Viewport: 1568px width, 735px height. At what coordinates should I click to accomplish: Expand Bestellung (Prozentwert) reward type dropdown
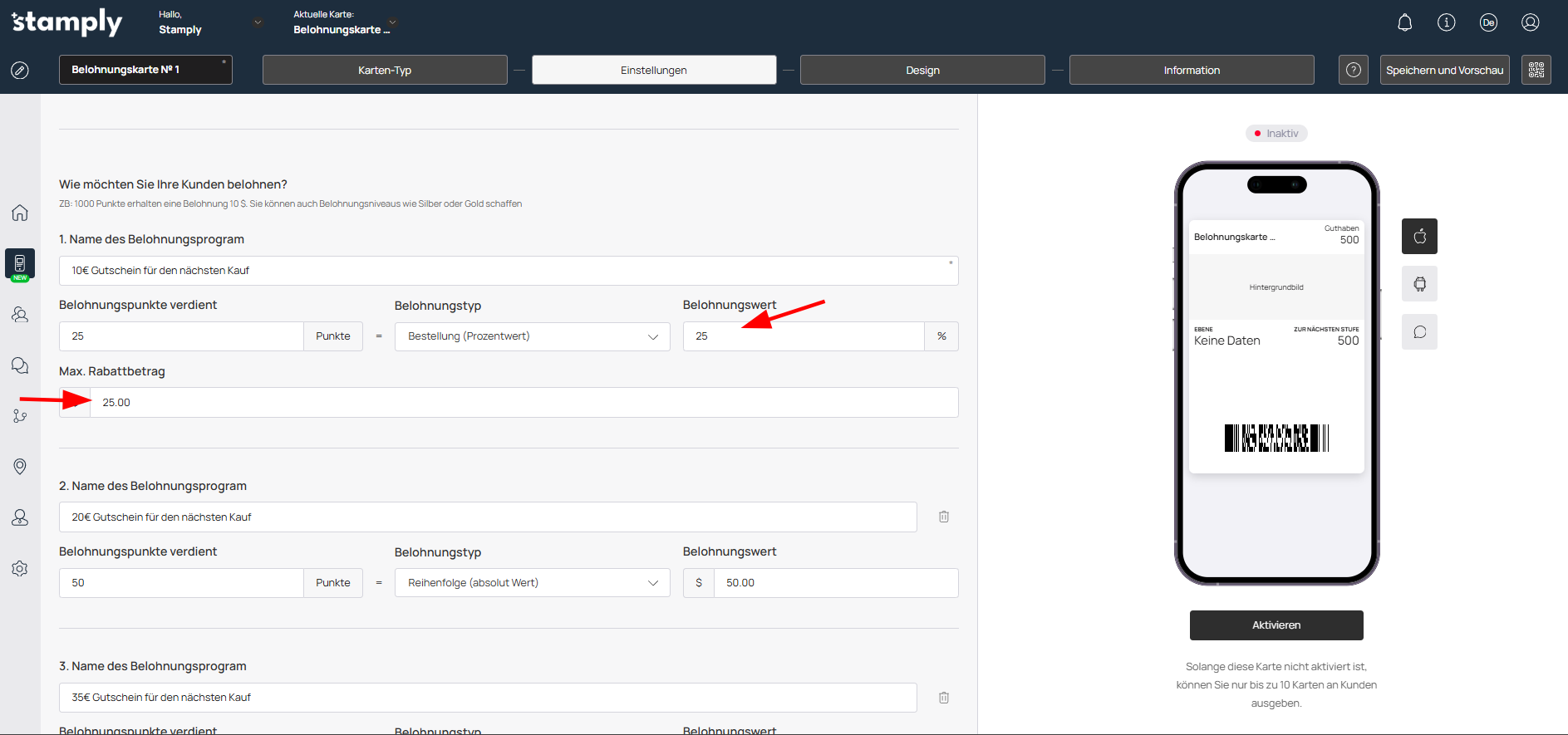tap(532, 336)
